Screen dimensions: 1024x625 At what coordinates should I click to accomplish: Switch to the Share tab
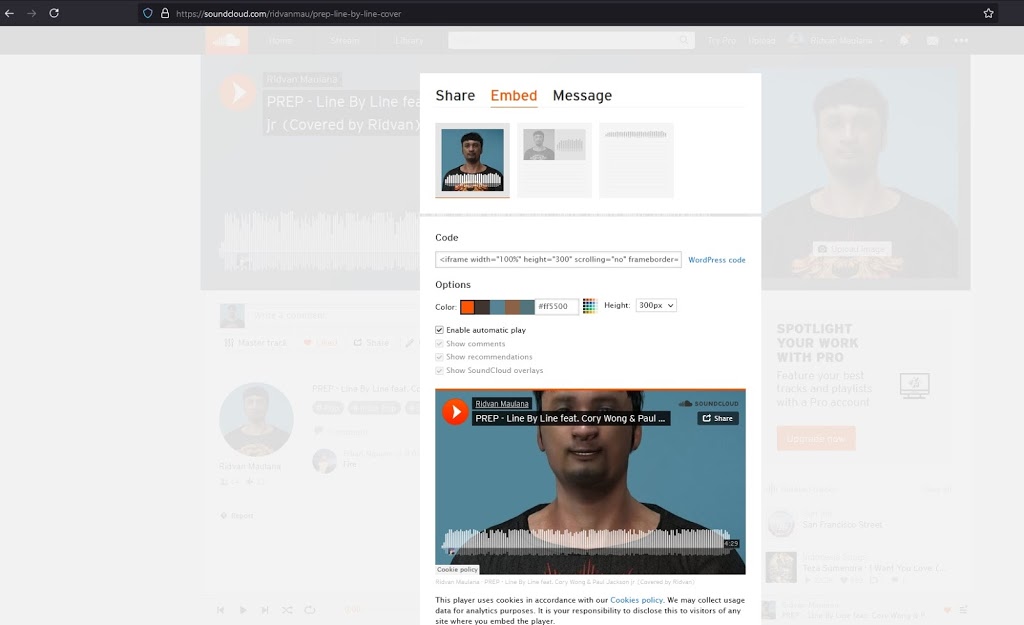[x=455, y=95]
